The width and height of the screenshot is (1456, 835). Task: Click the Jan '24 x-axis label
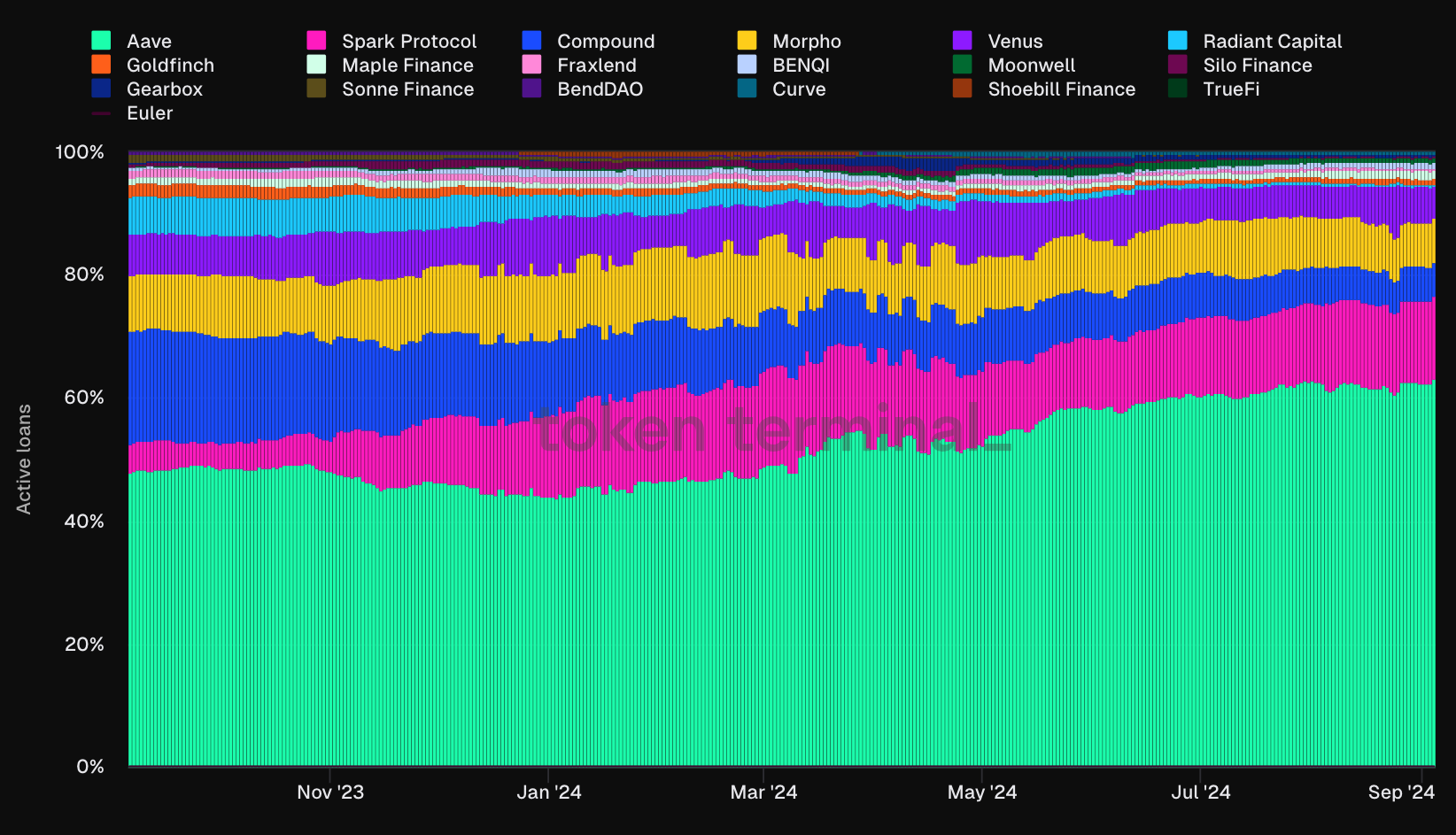click(549, 792)
